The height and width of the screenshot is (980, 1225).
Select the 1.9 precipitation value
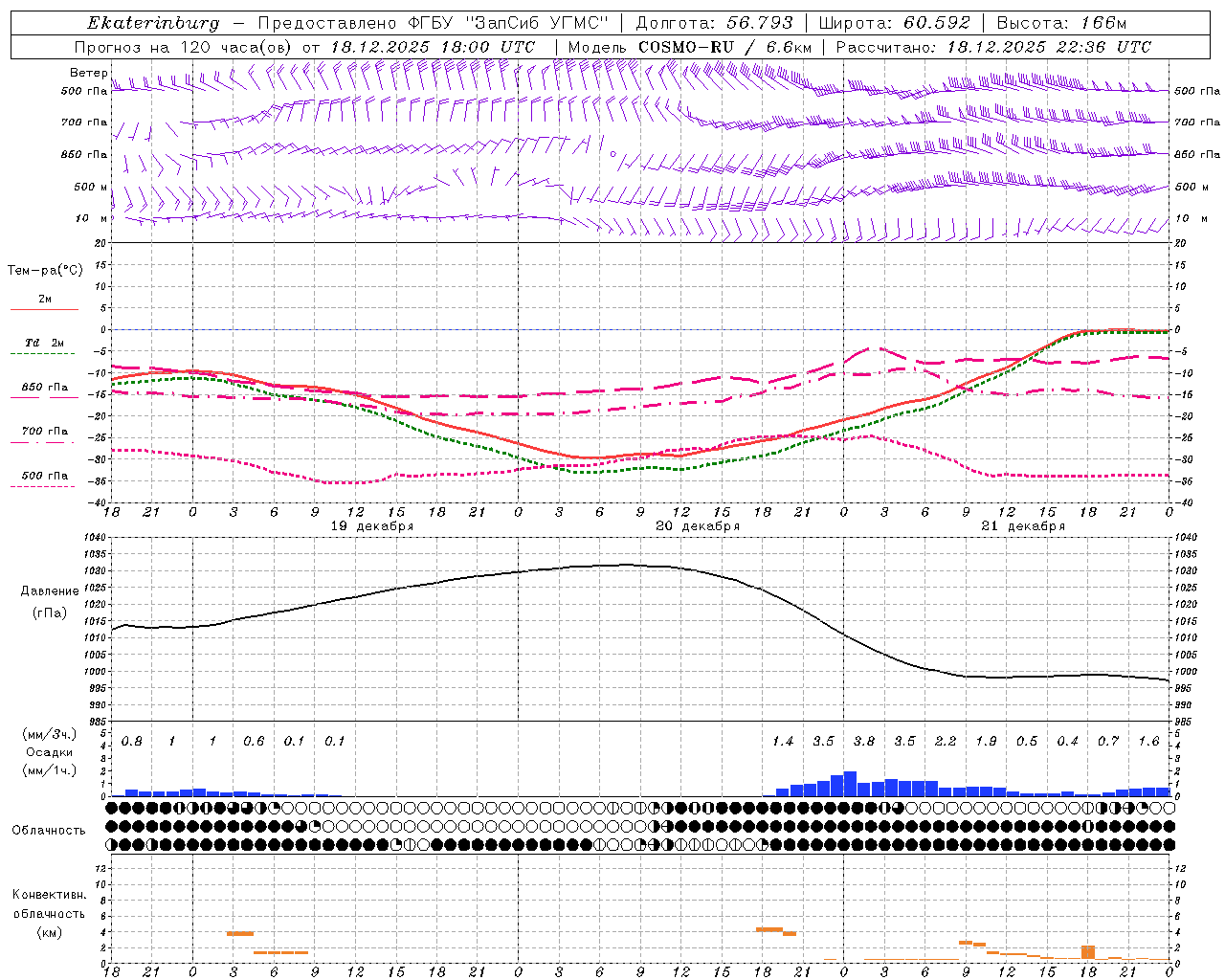point(986,741)
